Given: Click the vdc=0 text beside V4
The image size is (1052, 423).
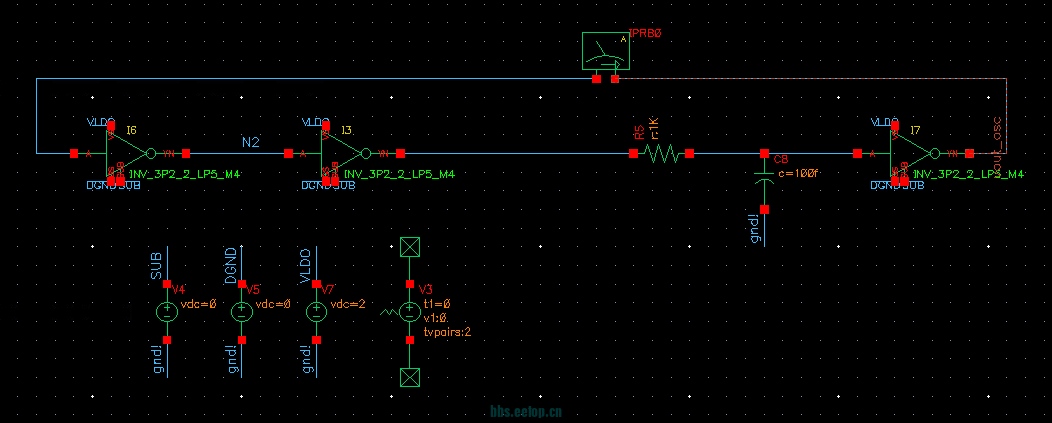Looking at the screenshot, I should 199,303.
